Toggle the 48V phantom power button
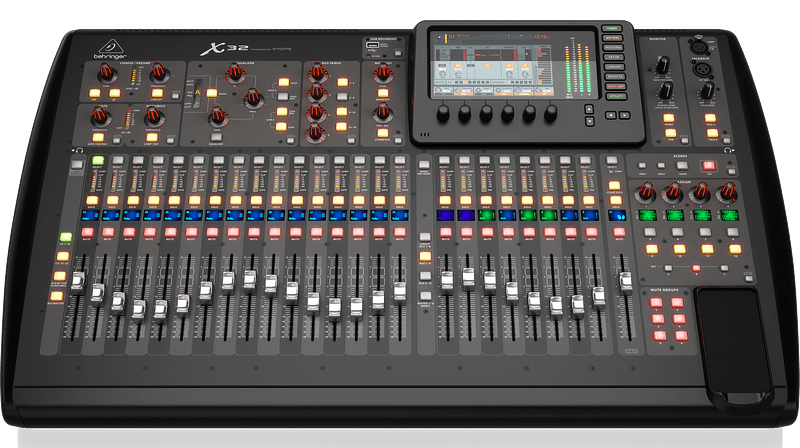The width and height of the screenshot is (800, 448). click(94, 93)
